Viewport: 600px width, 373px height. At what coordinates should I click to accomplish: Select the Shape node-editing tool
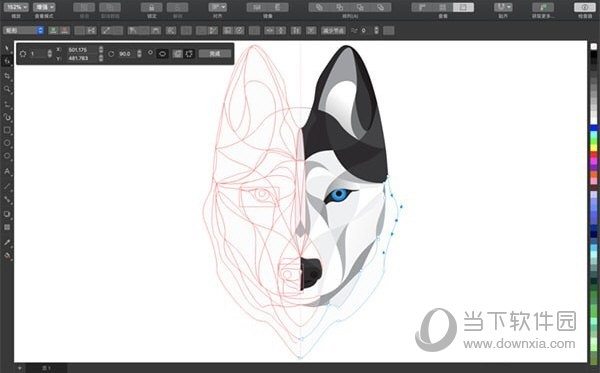tap(7, 61)
